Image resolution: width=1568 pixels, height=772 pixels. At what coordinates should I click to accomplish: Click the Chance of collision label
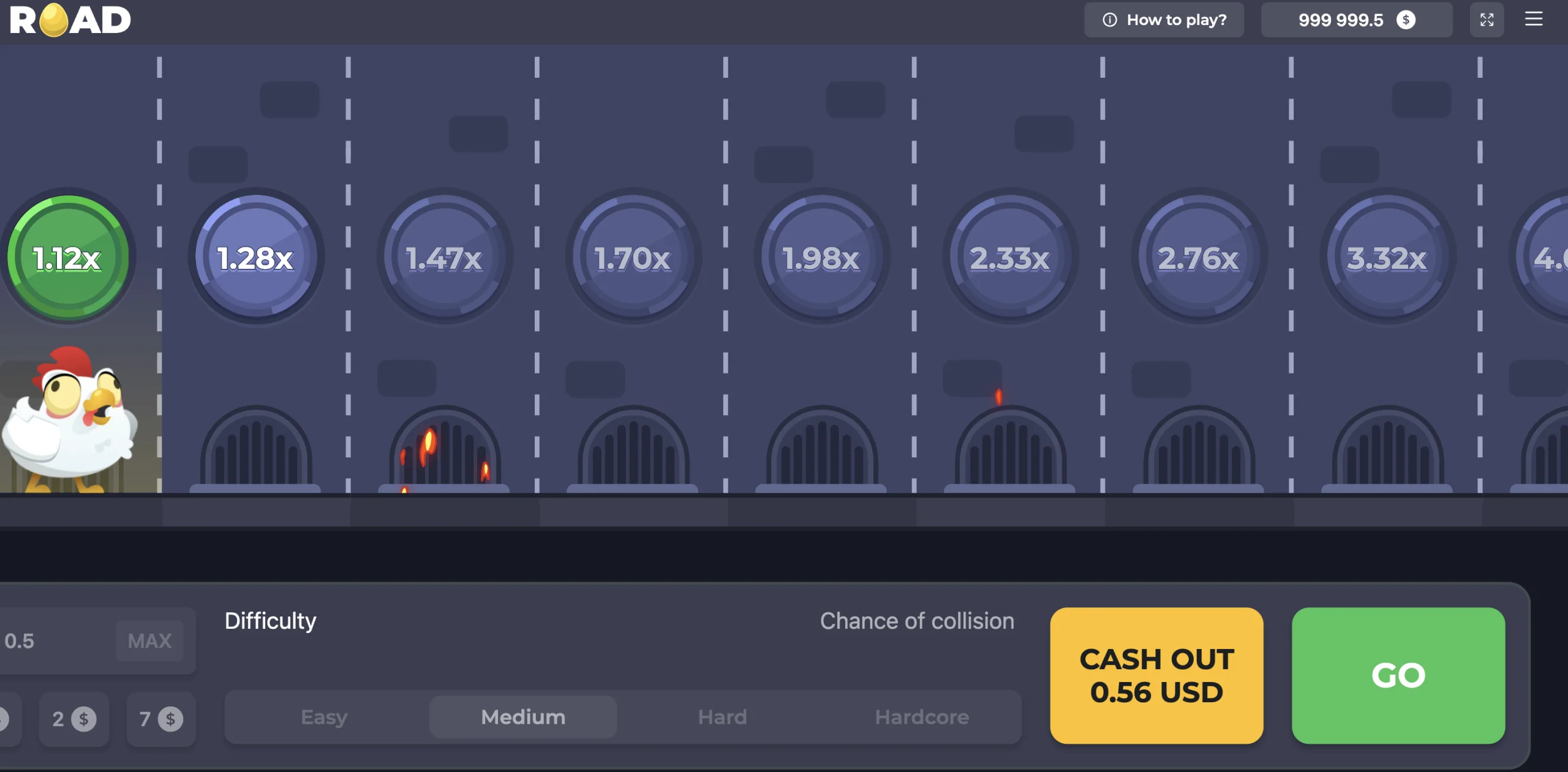pos(917,621)
